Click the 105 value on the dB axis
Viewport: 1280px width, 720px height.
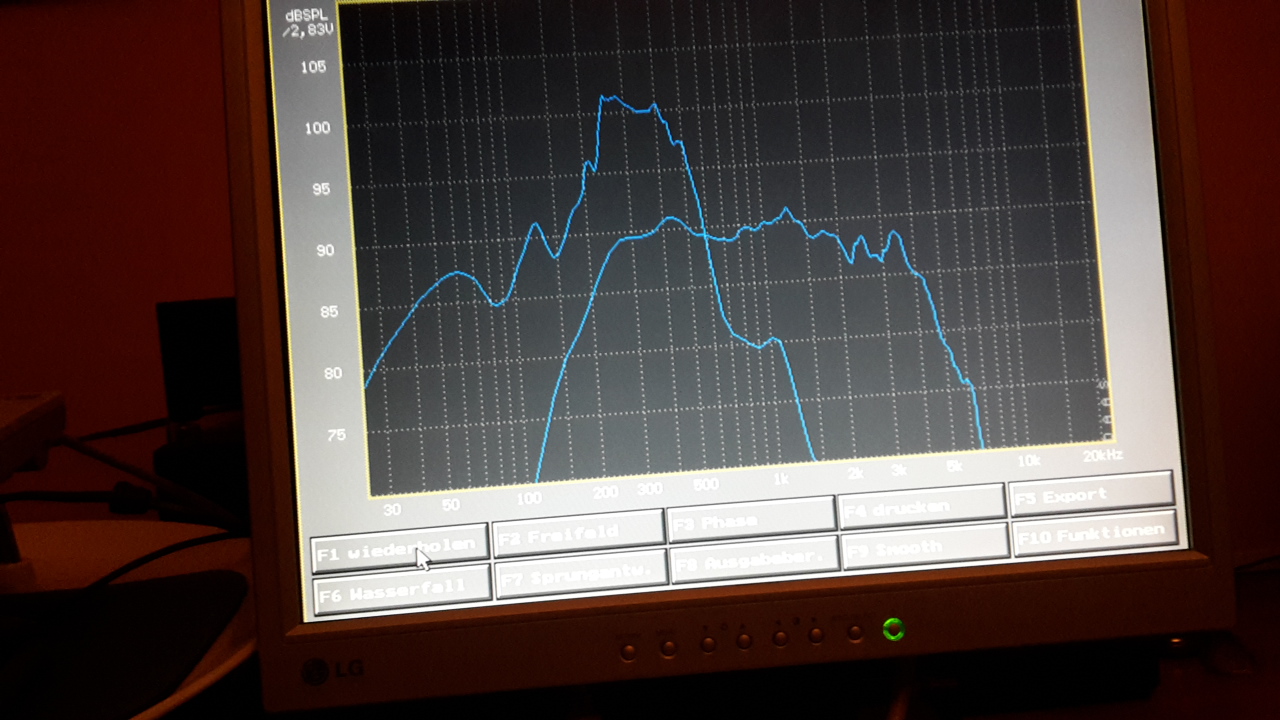click(x=314, y=68)
